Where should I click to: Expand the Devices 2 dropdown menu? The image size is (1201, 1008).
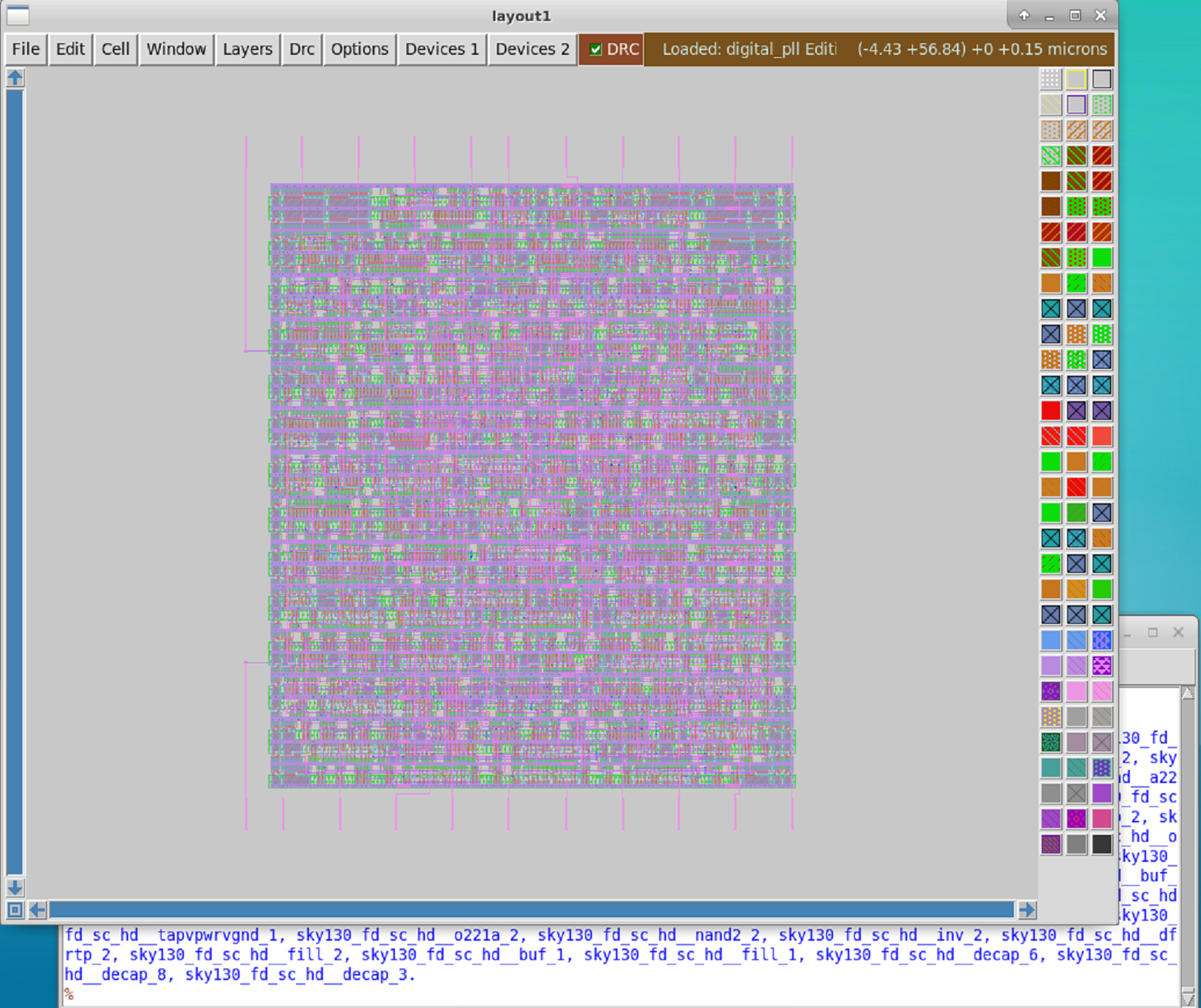click(532, 49)
